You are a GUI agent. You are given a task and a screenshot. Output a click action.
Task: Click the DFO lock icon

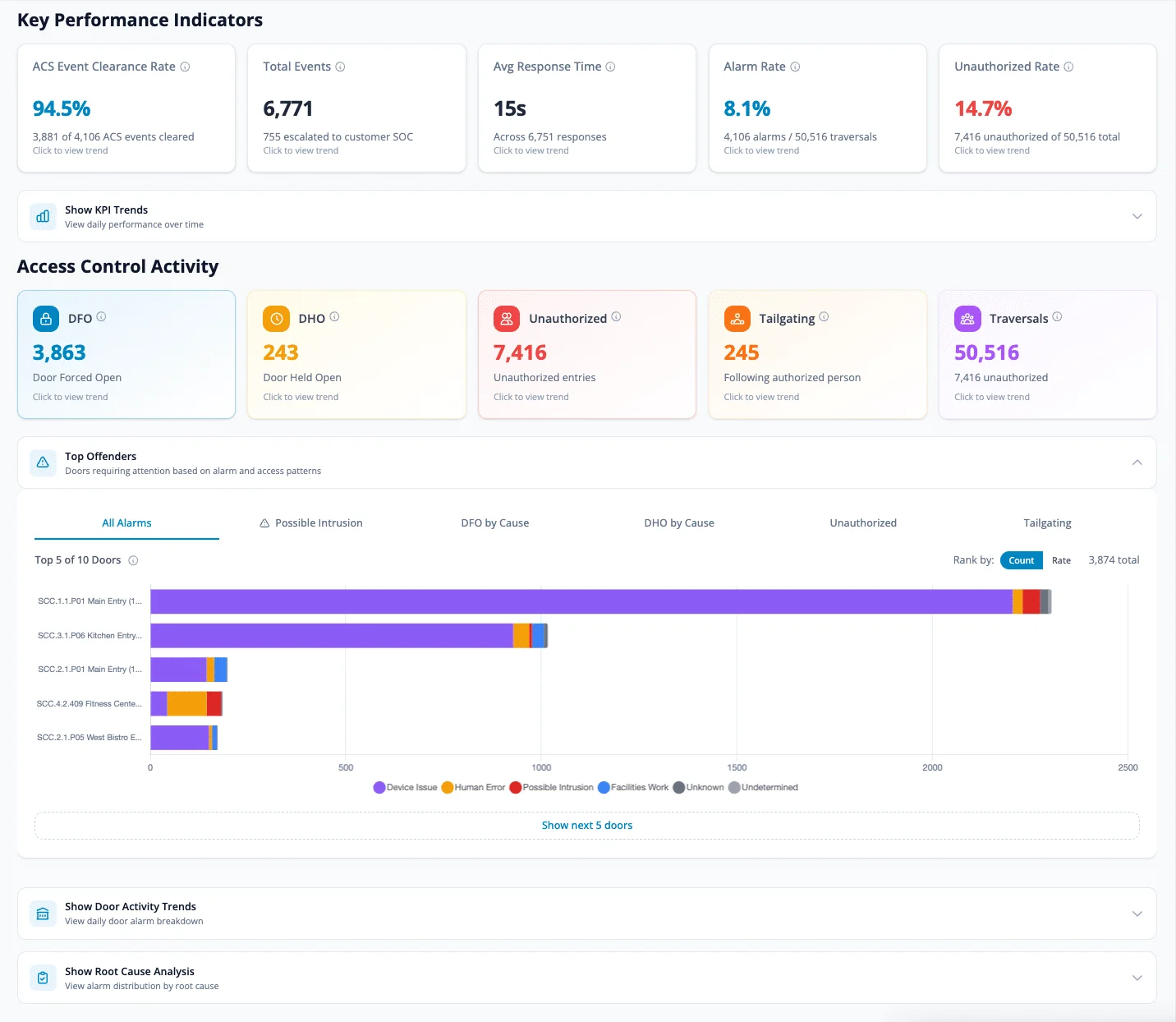[46, 319]
